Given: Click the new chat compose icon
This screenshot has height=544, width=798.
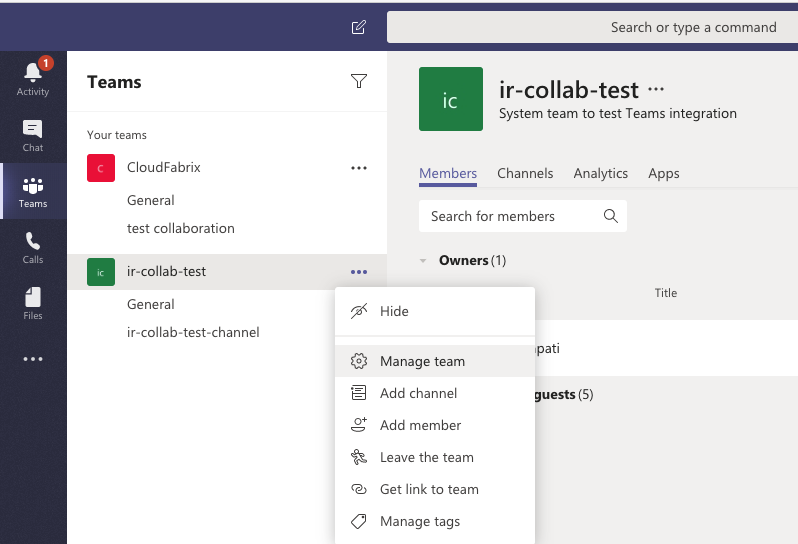Looking at the screenshot, I should point(359,27).
